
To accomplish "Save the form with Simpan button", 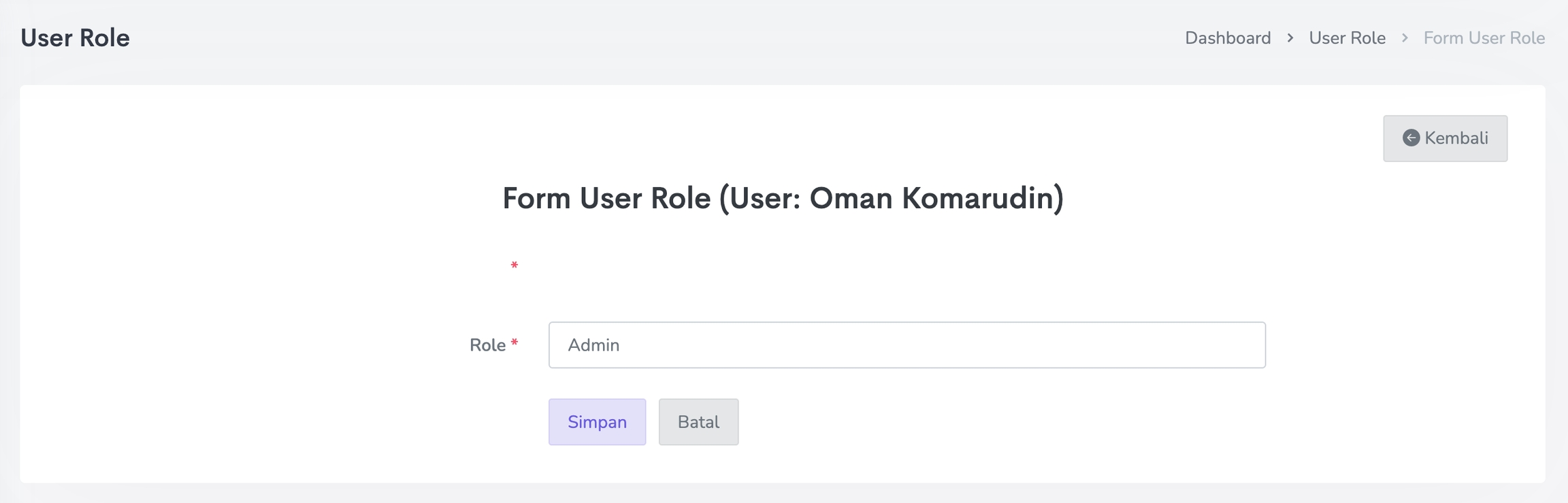I will click(597, 422).
